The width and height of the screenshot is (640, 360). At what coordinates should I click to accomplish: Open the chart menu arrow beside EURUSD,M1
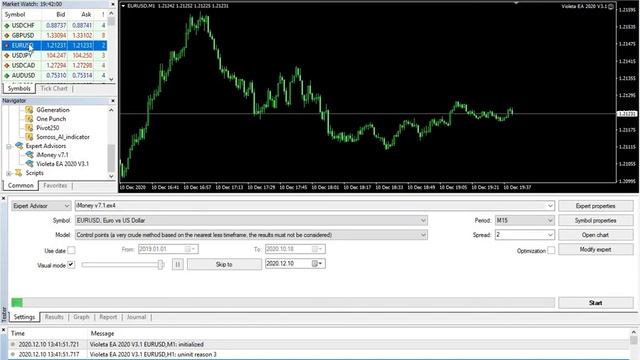(123, 6)
